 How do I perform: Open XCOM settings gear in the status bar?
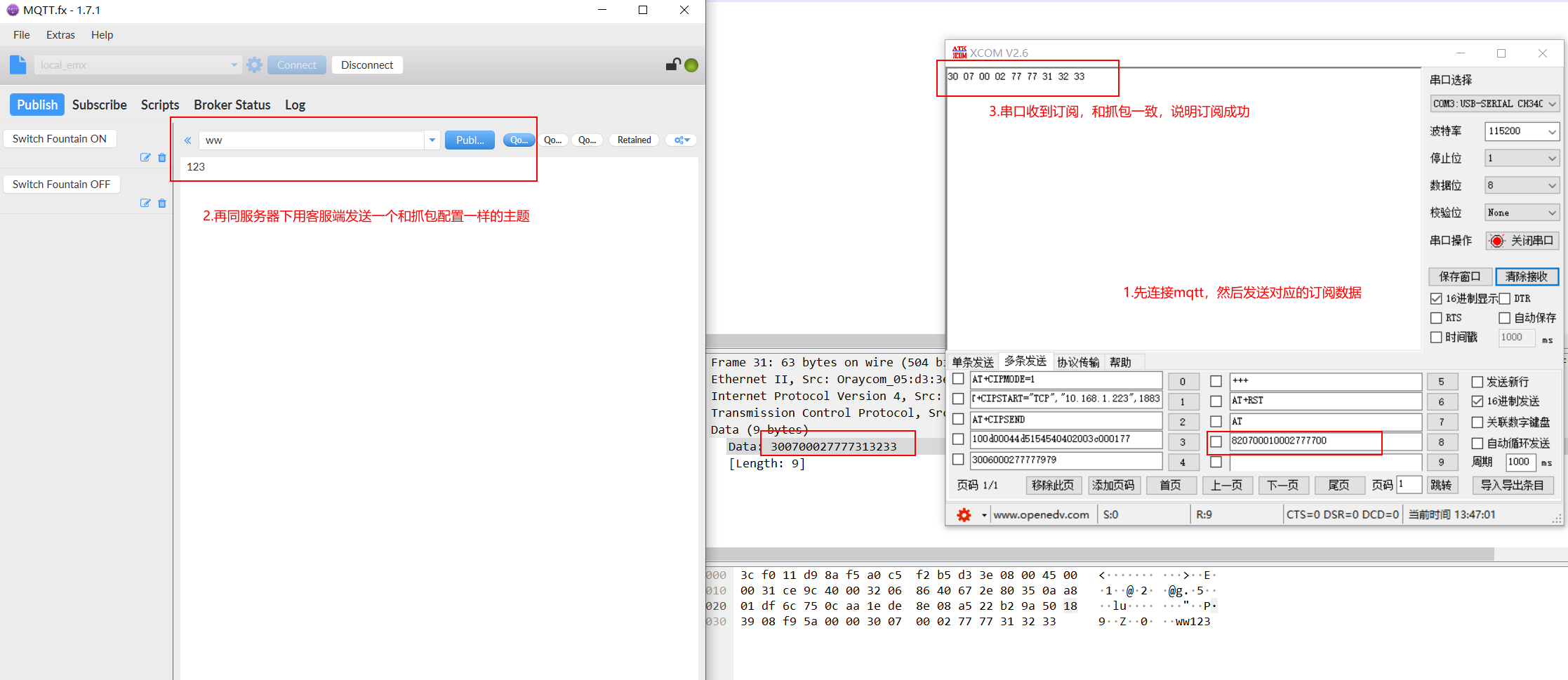pos(964,514)
